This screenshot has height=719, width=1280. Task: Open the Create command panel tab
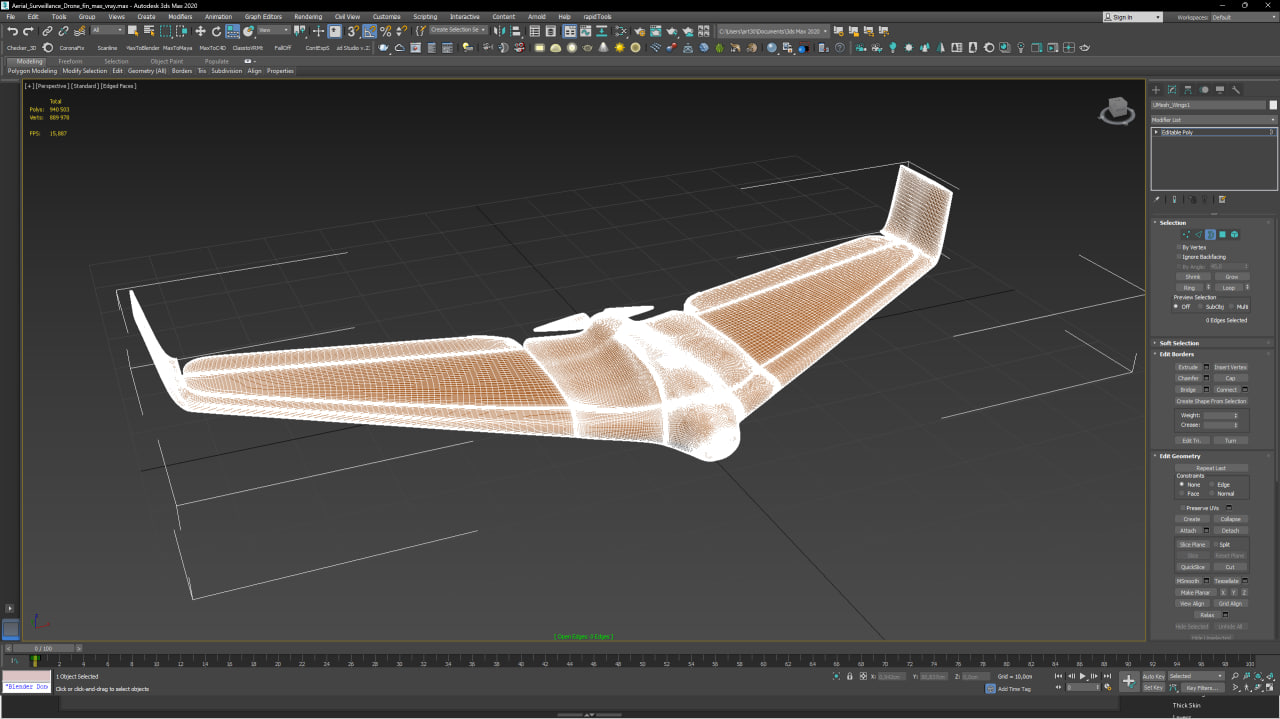click(1156, 90)
